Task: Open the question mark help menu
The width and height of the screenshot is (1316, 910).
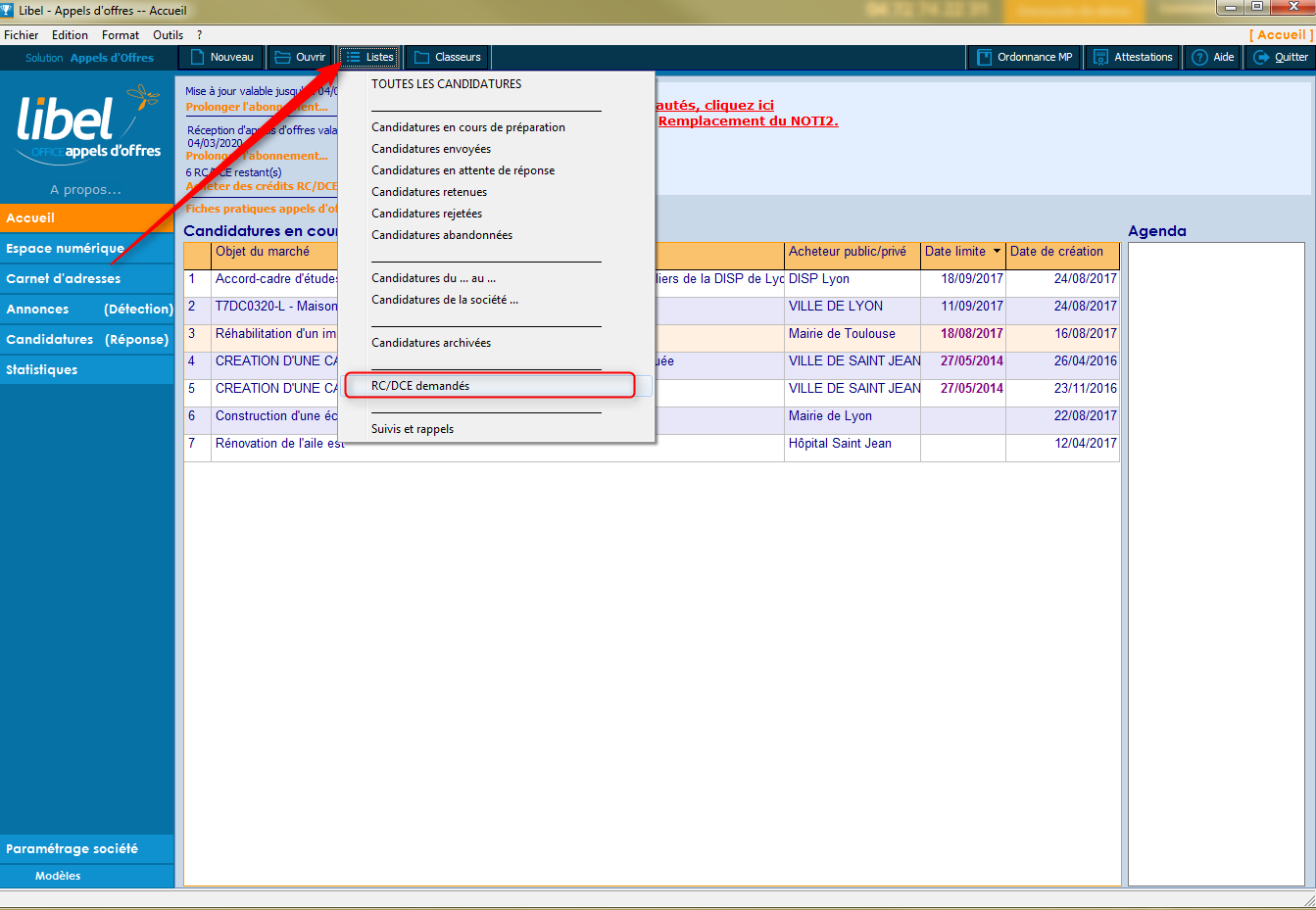Action: [200, 34]
